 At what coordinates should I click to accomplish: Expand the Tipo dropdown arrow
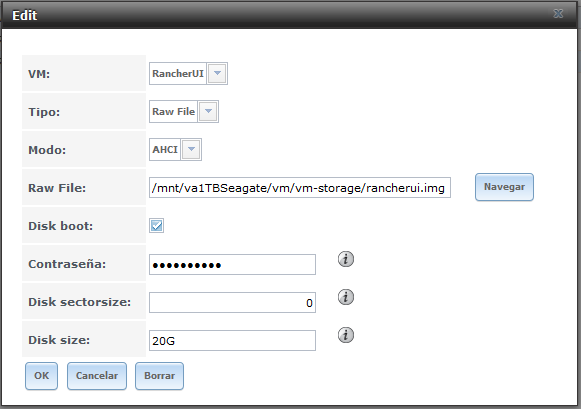pos(208,112)
